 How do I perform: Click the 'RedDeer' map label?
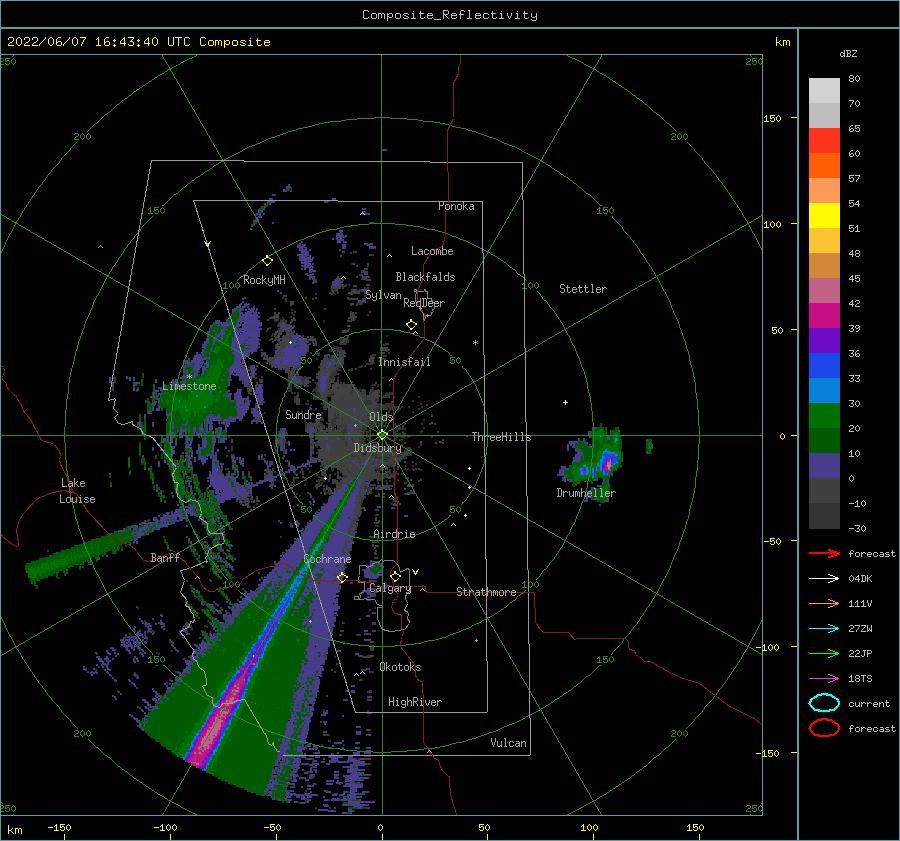click(x=424, y=303)
